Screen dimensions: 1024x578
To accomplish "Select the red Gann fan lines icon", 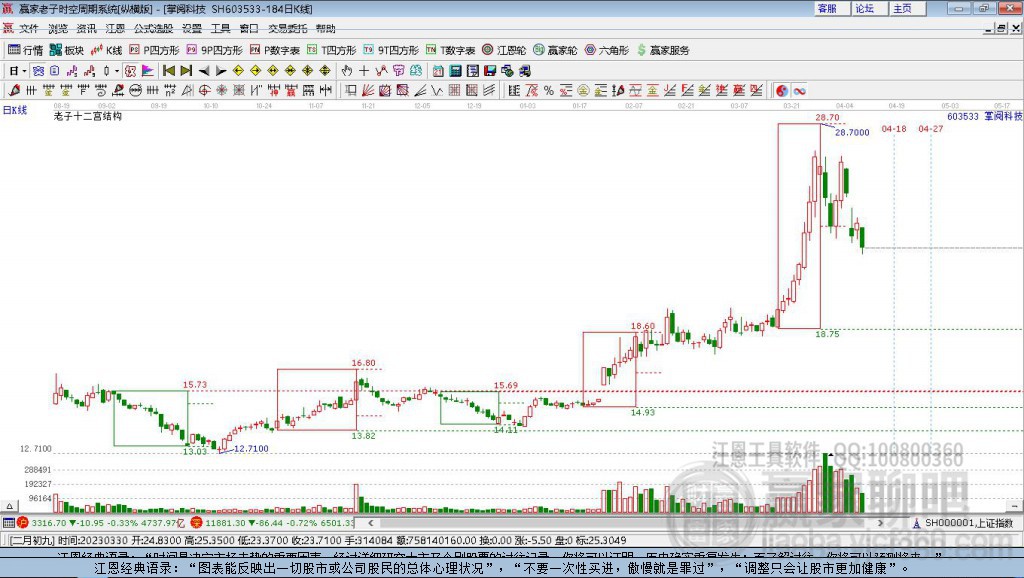I will click(x=368, y=91).
